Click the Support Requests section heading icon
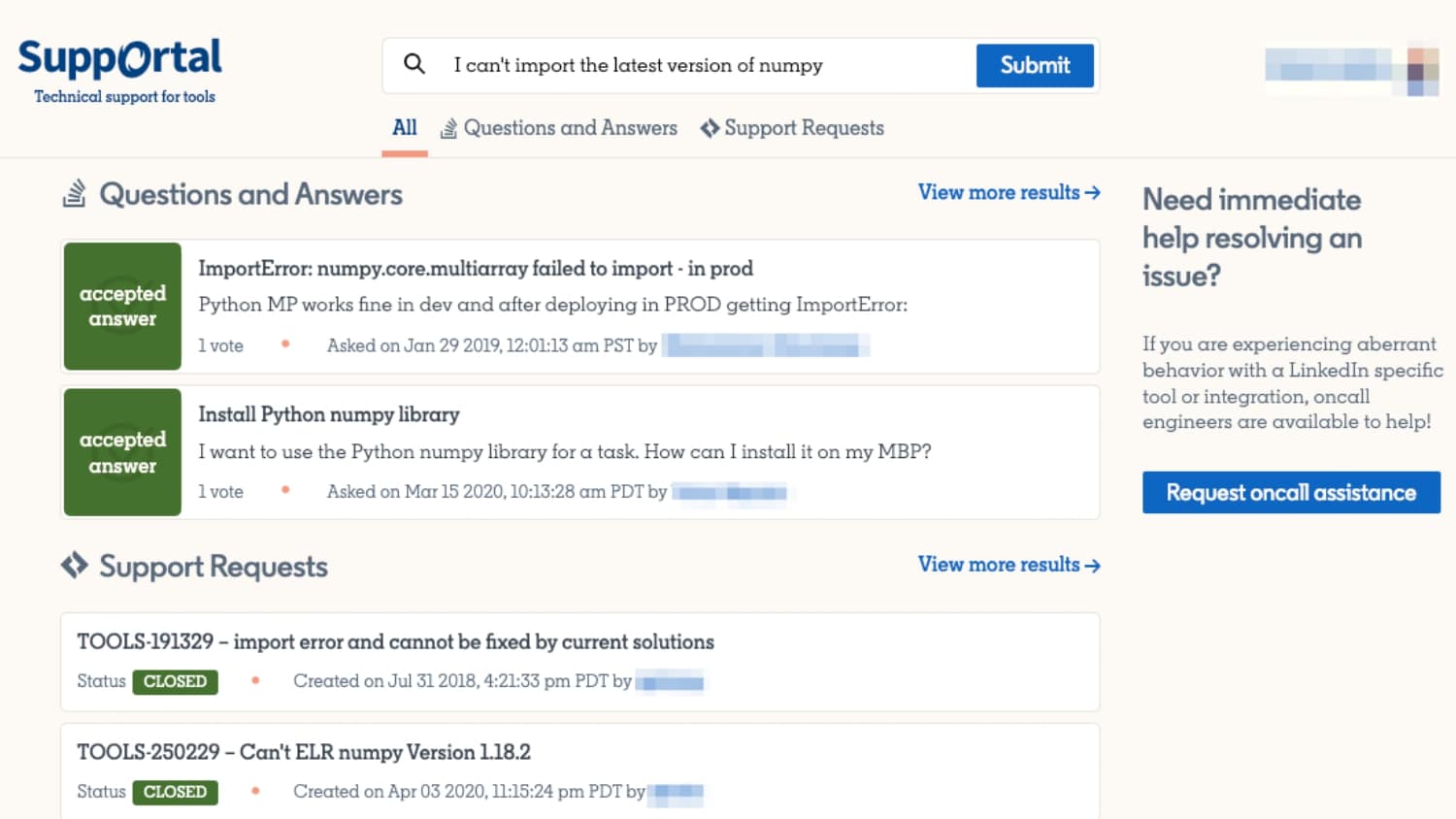 75,566
